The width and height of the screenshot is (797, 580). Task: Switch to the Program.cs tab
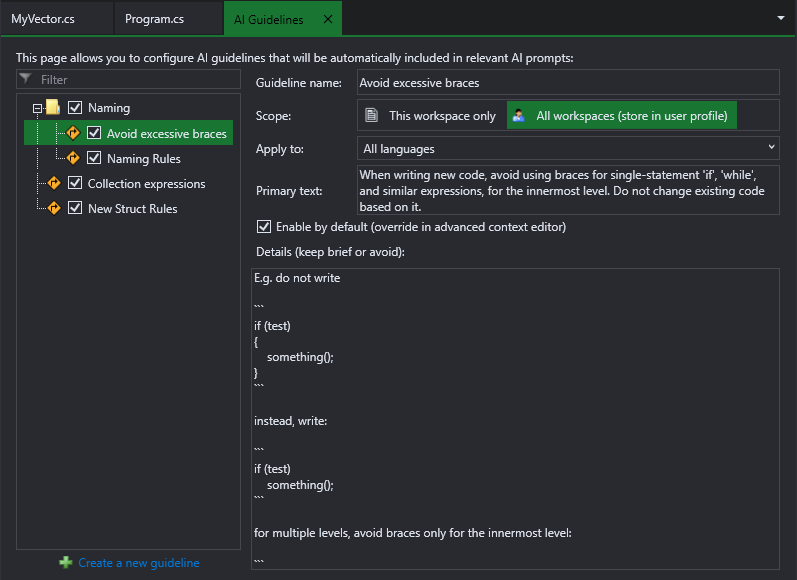tap(168, 19)
